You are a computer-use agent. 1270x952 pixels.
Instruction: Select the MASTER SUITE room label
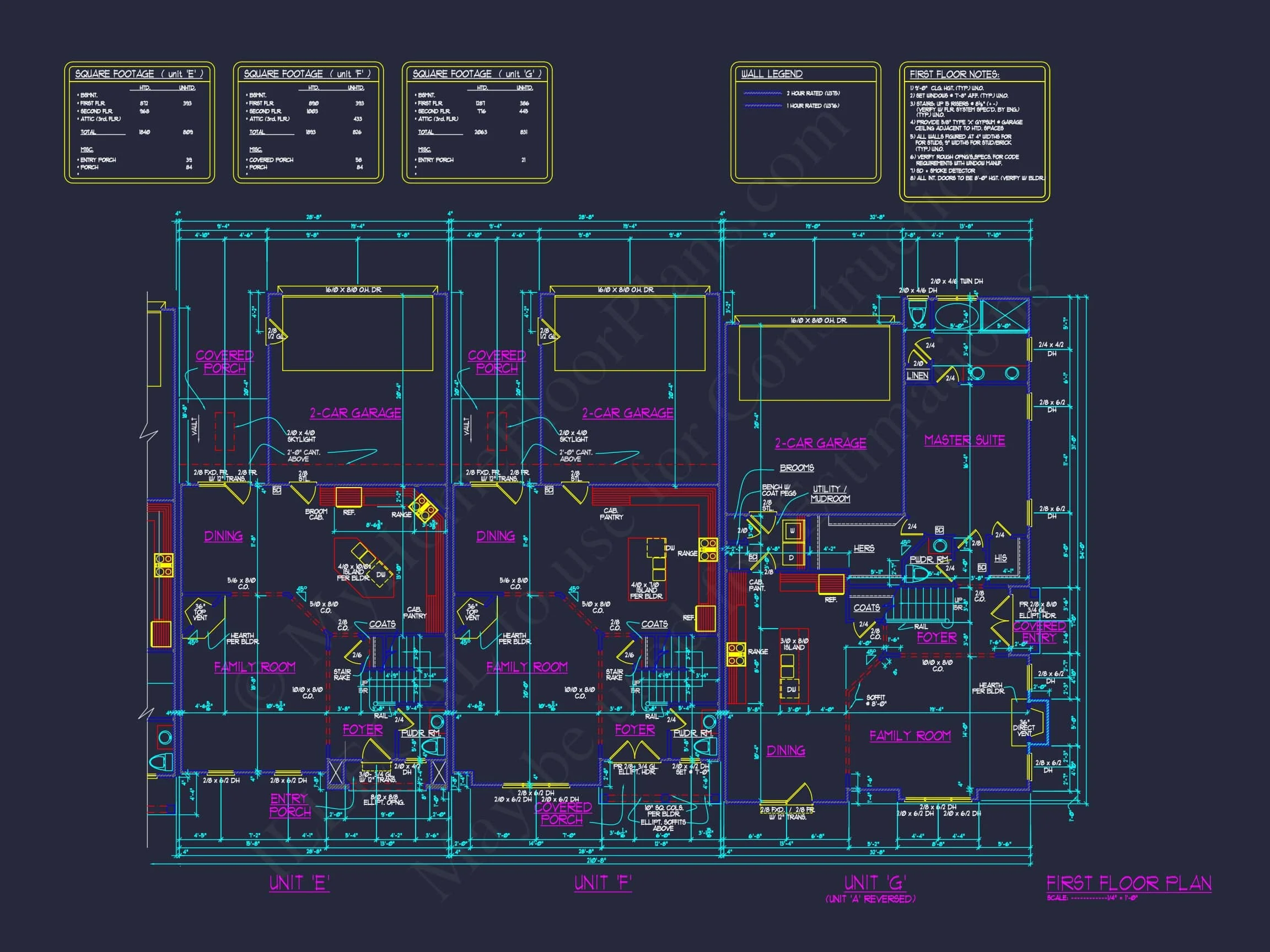pos(965,440)
